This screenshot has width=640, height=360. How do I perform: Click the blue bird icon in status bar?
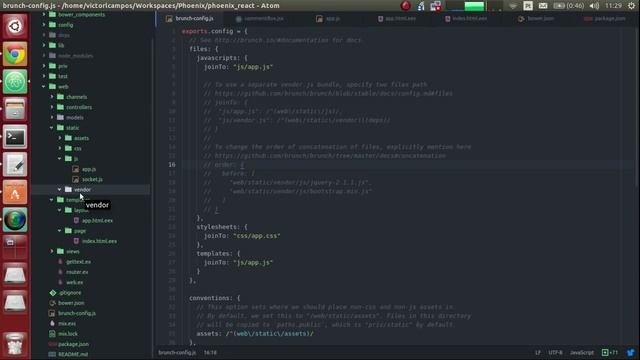631,352
